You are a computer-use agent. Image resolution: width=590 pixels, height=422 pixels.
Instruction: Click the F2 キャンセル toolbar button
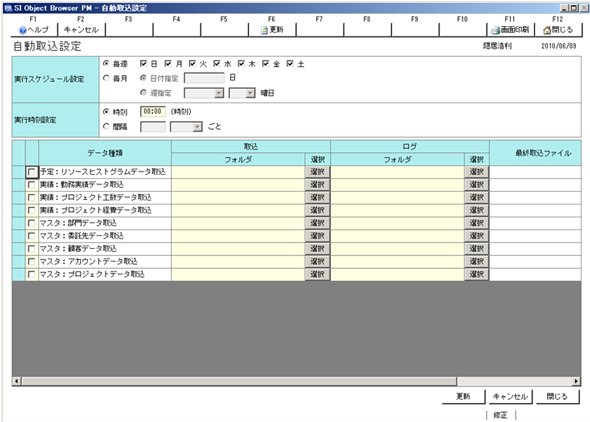click(x=81, y=30)
